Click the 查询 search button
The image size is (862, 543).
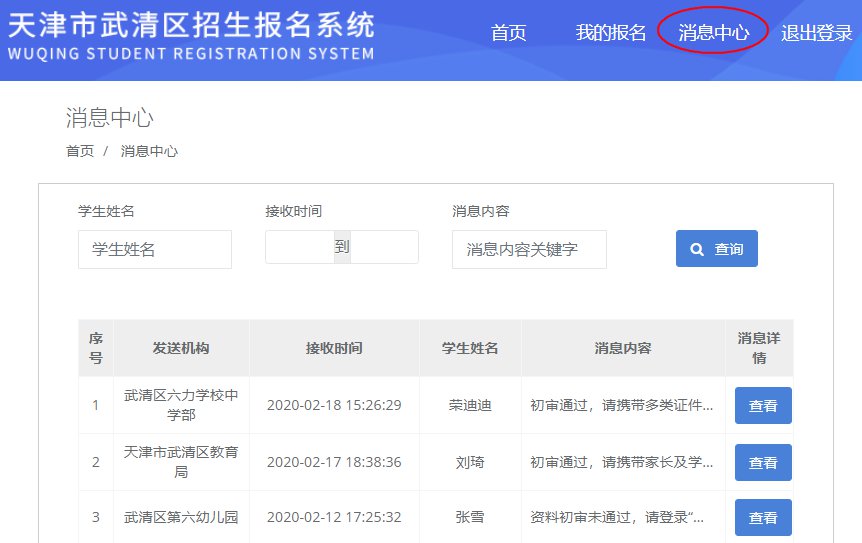(x=716, y=249)
